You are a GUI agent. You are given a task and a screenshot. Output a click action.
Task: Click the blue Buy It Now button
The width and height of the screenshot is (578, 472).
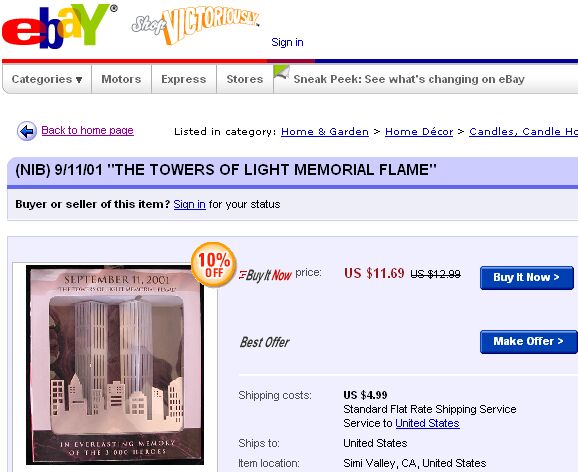click(x=527, y=278)
